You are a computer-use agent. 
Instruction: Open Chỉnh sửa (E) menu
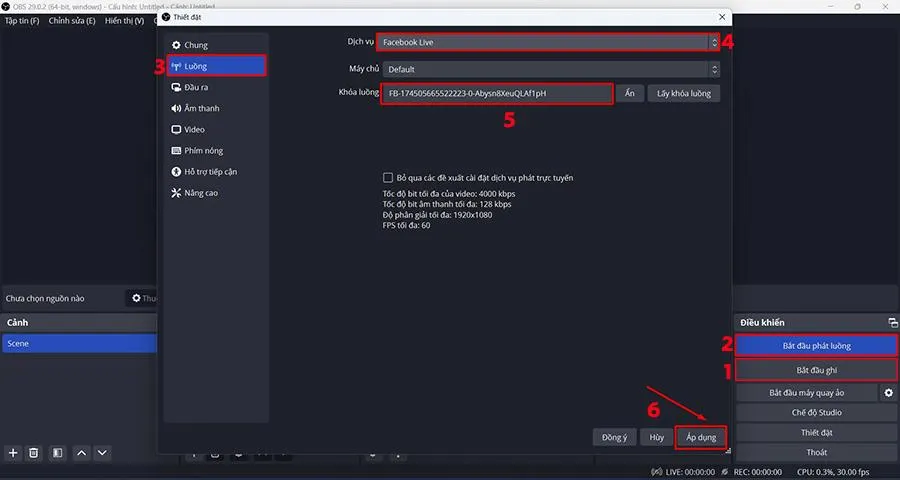tap(72, 21)
